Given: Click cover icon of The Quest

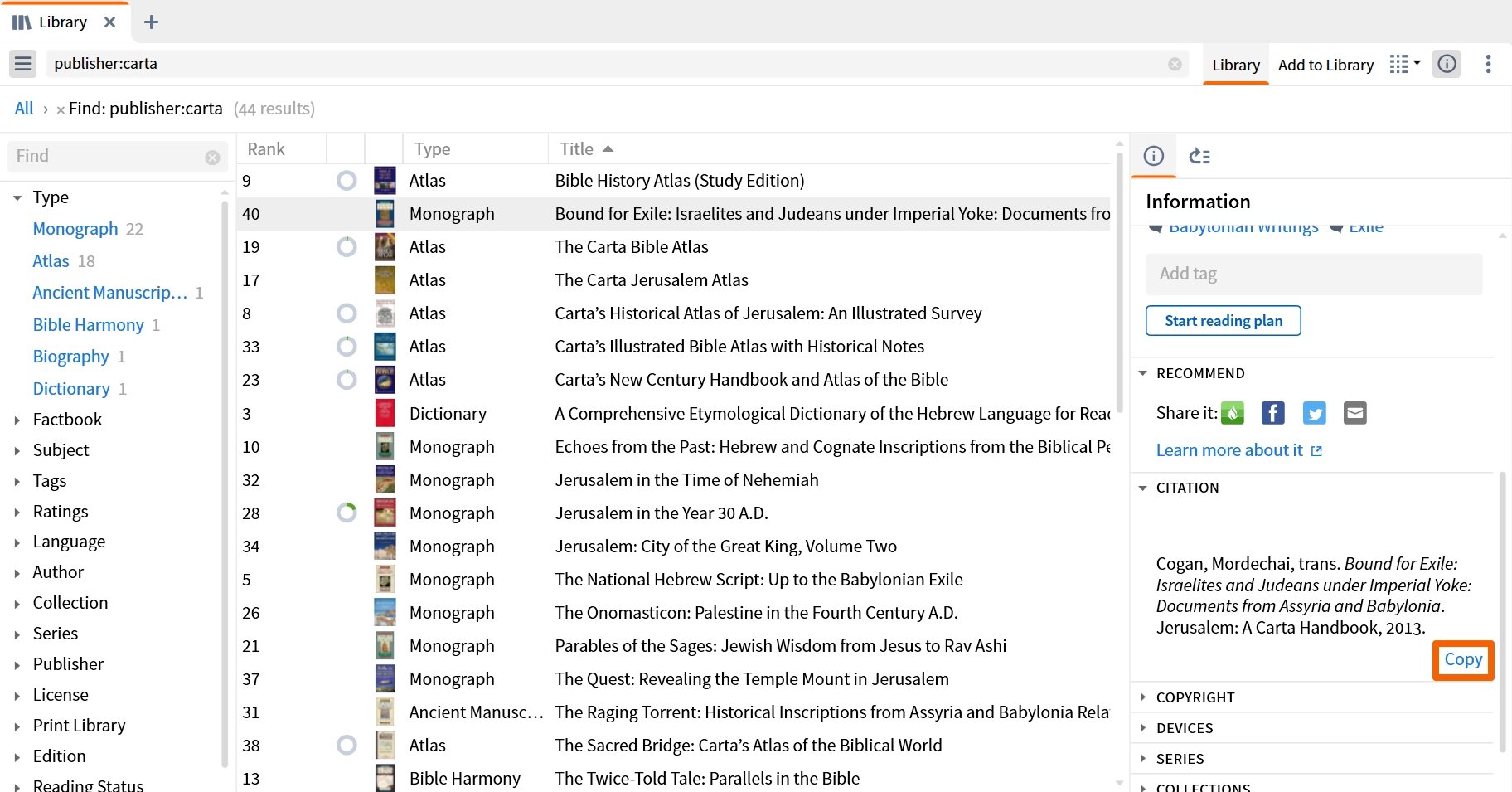Looking at the screenshot, I should pyautogui.click(x=385, y=678).
